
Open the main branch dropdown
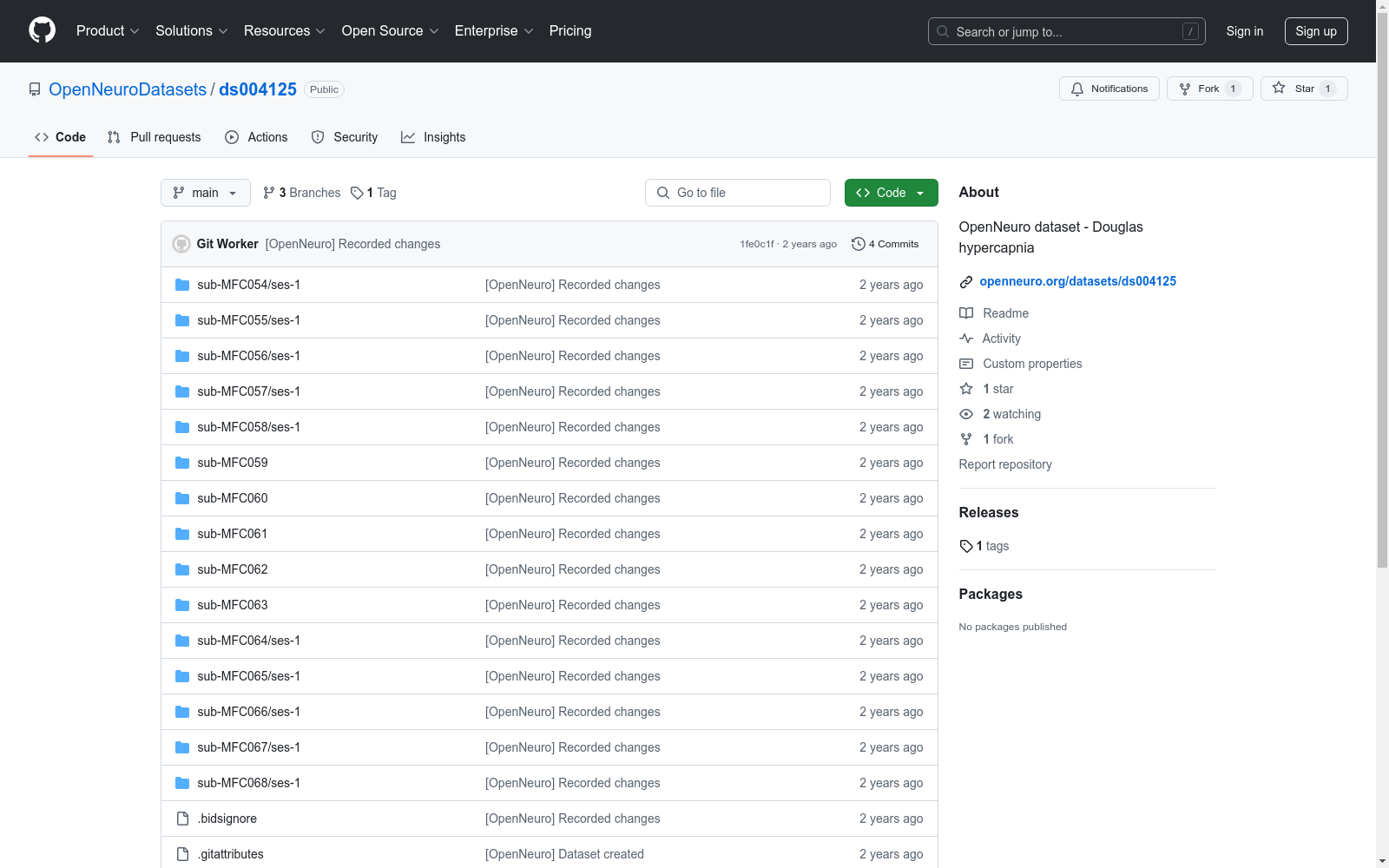[x=206, y=193]
